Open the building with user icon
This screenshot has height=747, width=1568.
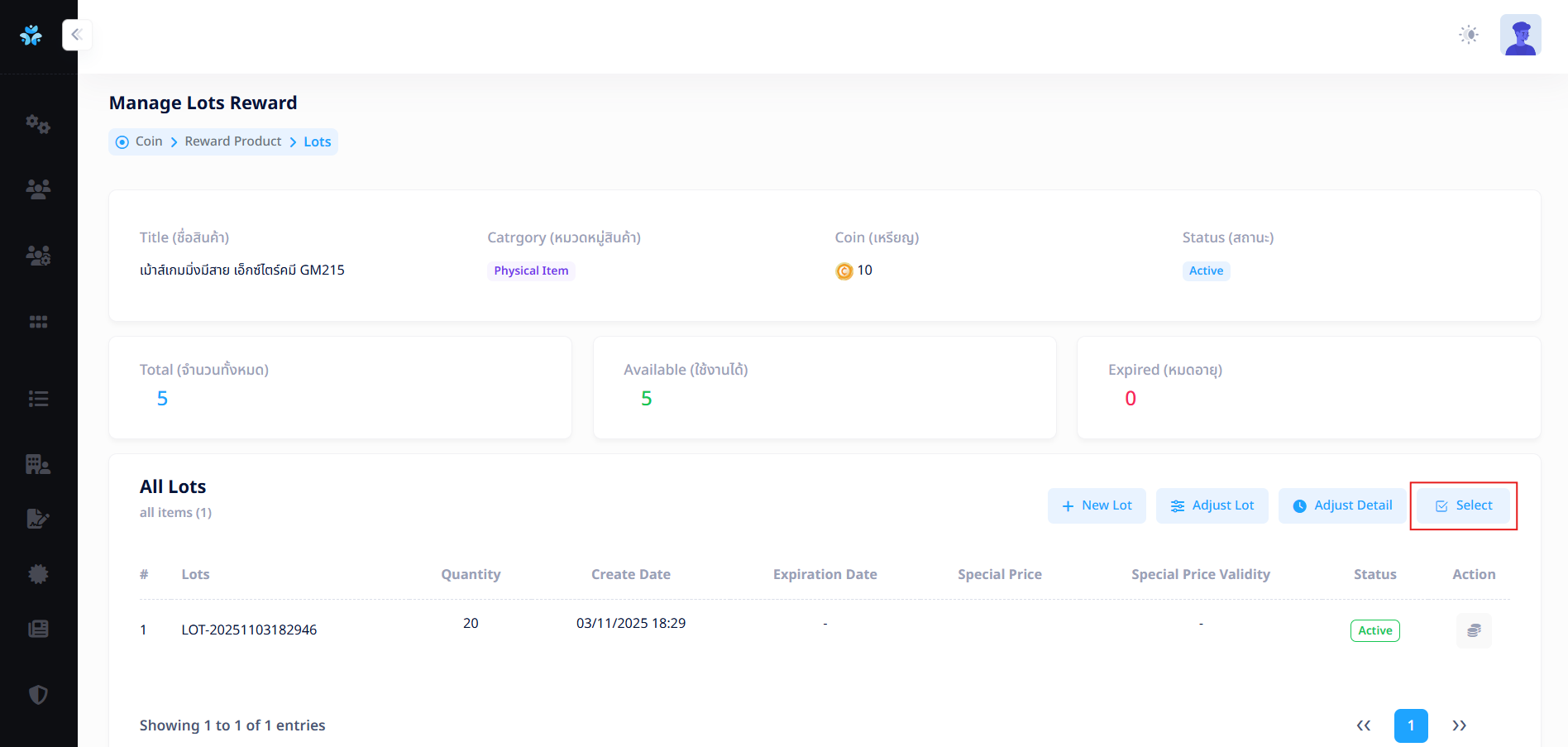38,464
